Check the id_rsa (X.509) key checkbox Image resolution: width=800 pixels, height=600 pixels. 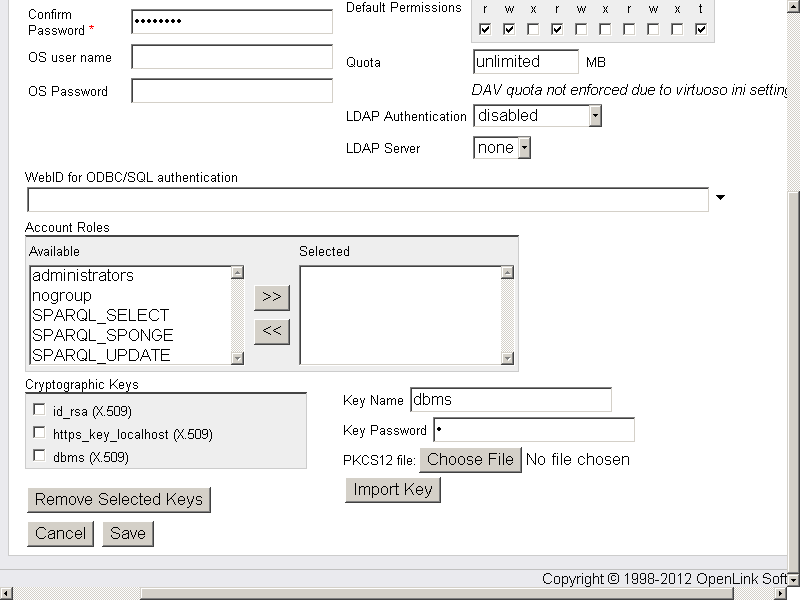[x=39, y=410]
